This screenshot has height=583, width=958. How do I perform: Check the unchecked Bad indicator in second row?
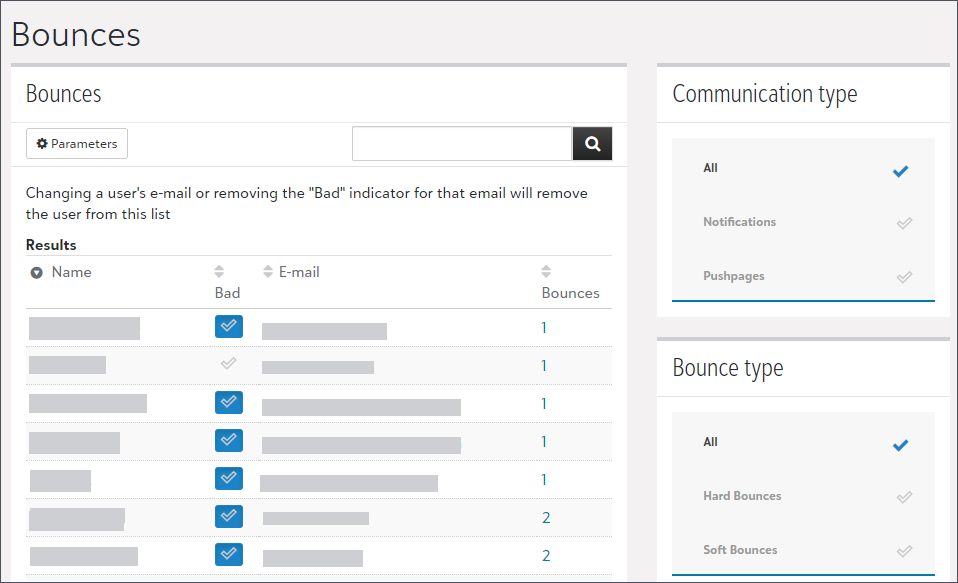(x=229, y=364)
